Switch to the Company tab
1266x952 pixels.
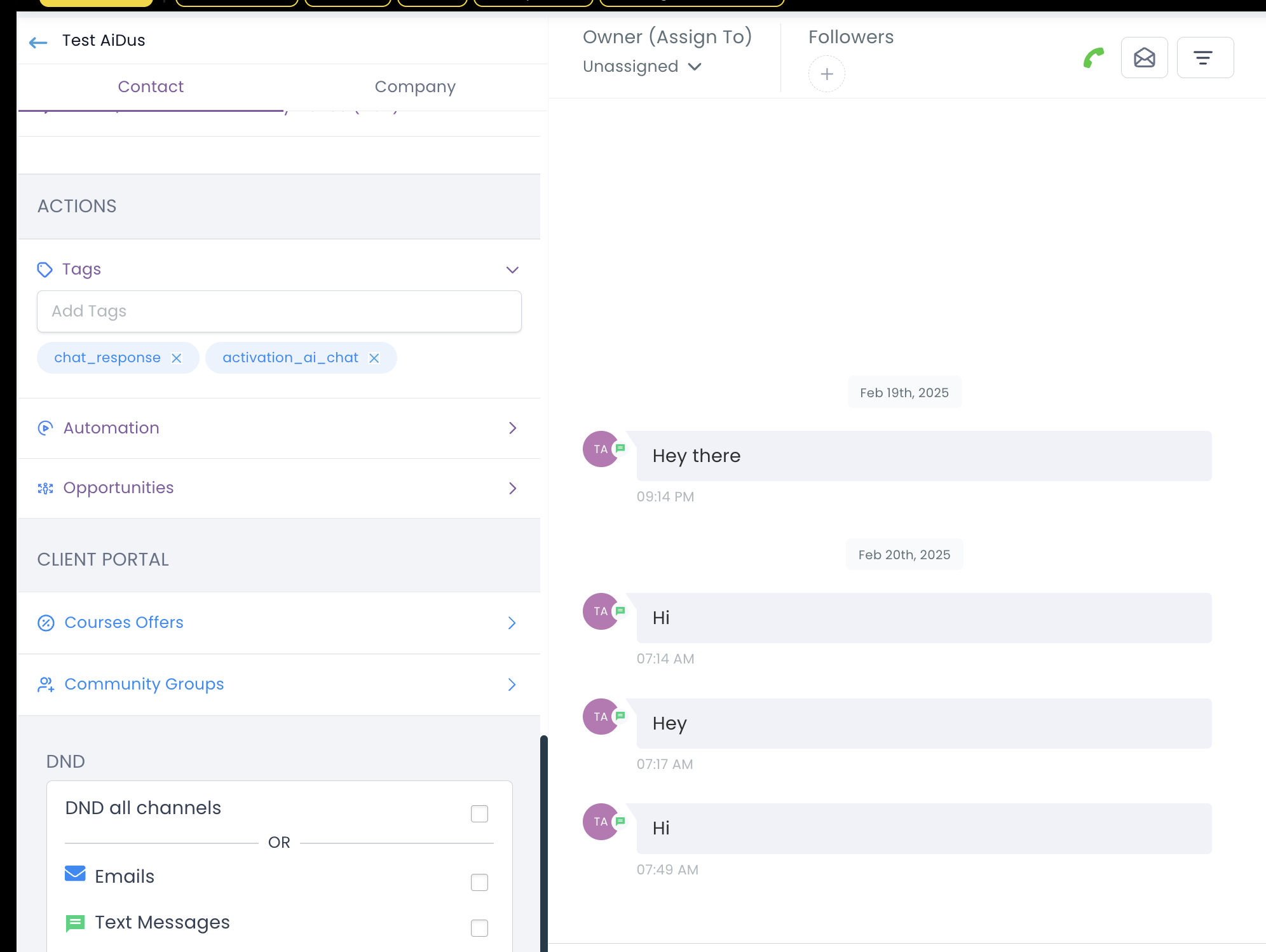click(415, 86)
